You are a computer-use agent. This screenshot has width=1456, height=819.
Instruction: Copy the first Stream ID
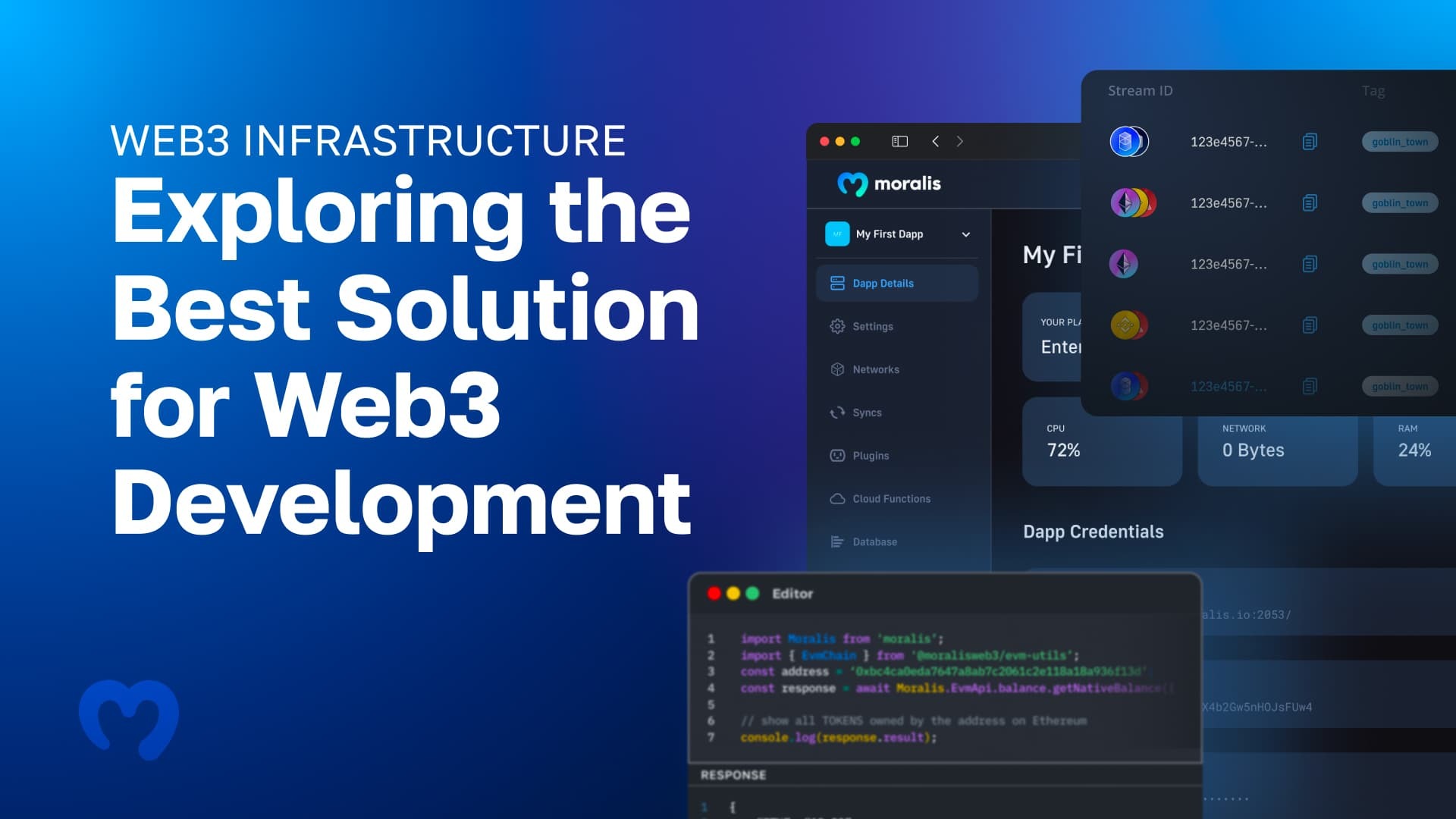click(1310, 142)
